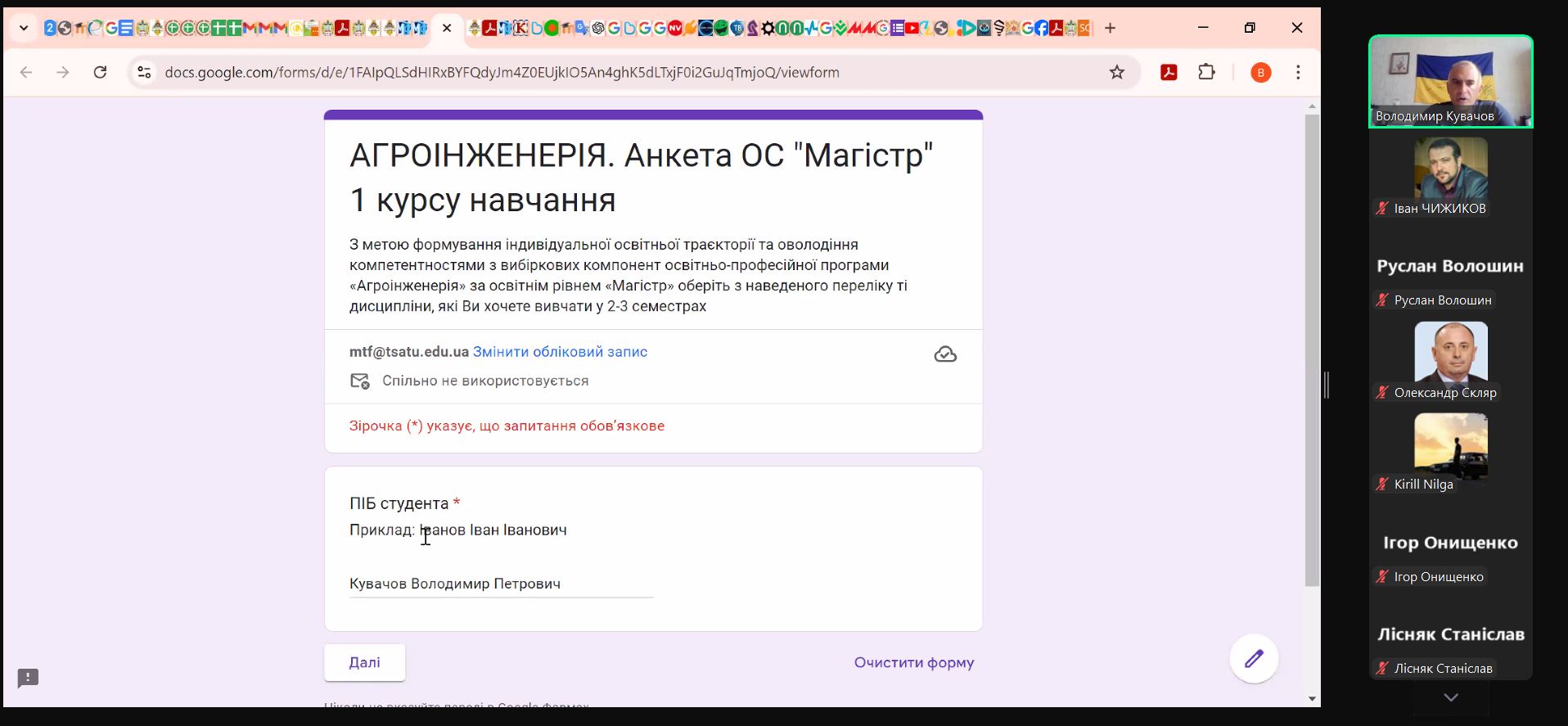The width and height of the screenshot is (1568, 726).
Task: Expand participants list with down chevron
Action: [x=1450, y=697]
